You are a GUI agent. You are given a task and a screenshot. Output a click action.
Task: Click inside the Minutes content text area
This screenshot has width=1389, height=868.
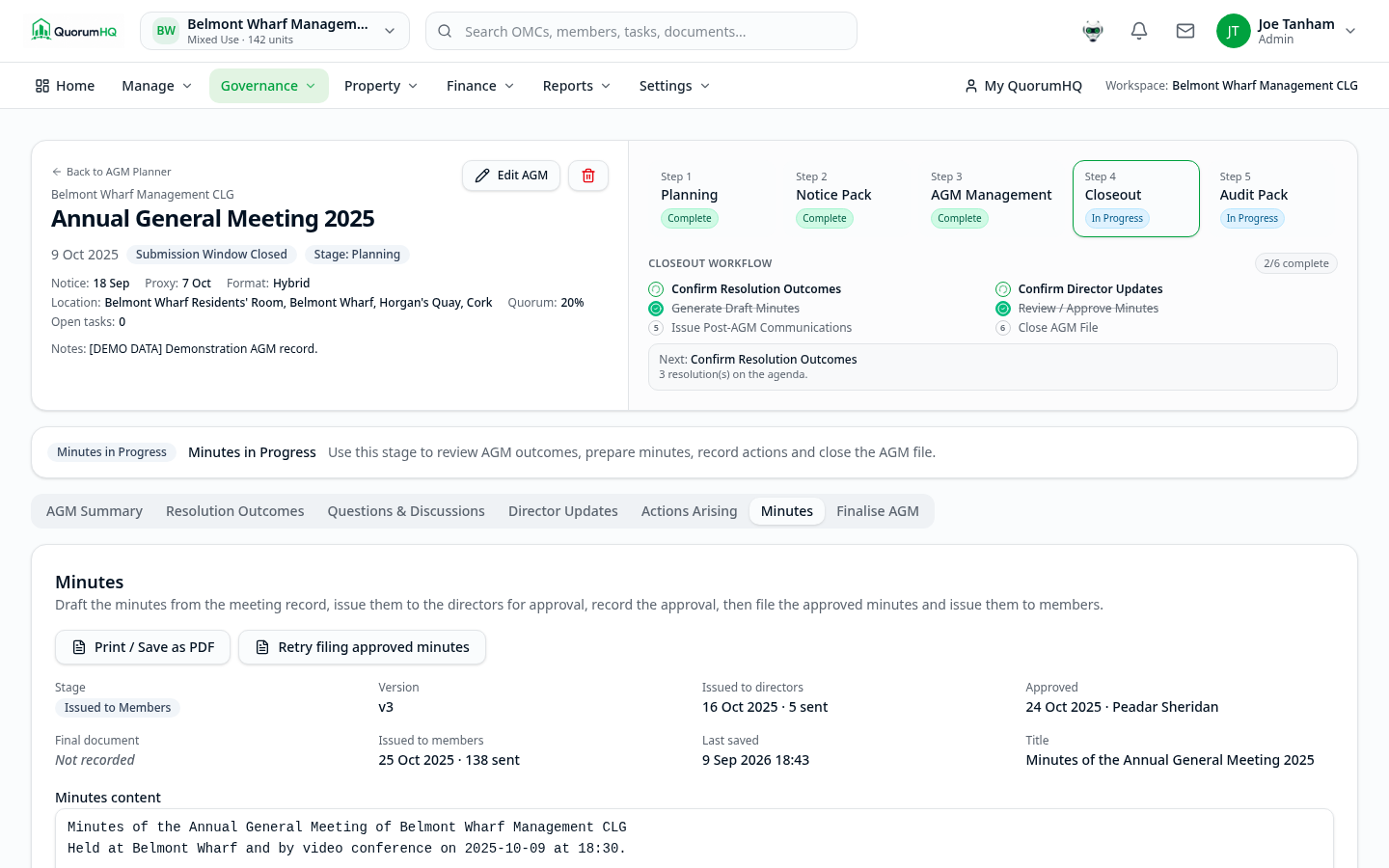coord(694,838)
